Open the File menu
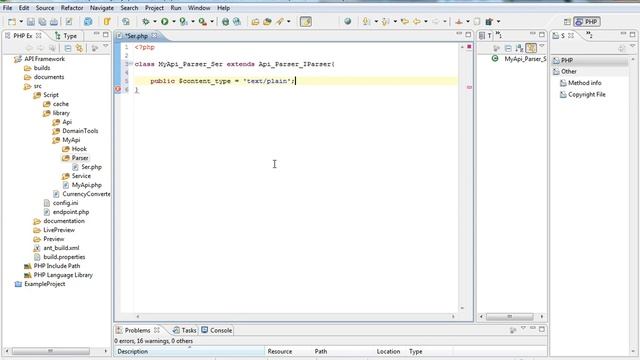 click(x=7, y=8)
